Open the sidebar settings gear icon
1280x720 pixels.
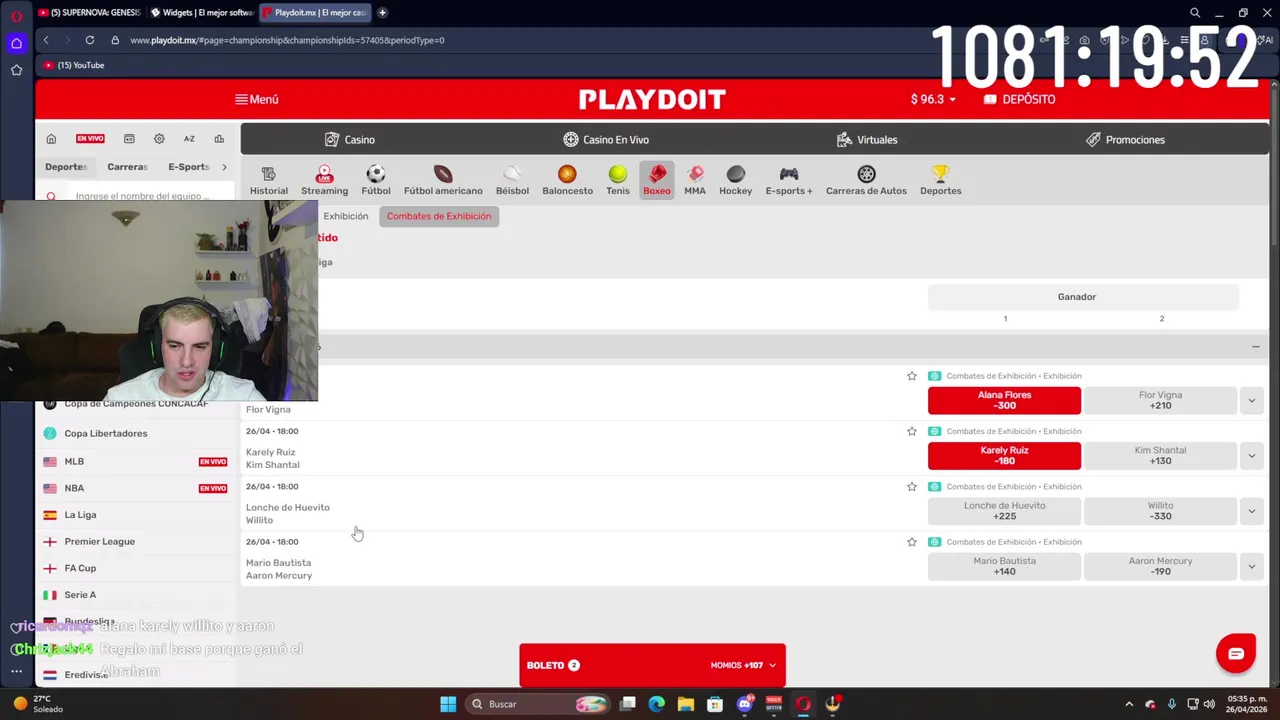click(159, 139)
